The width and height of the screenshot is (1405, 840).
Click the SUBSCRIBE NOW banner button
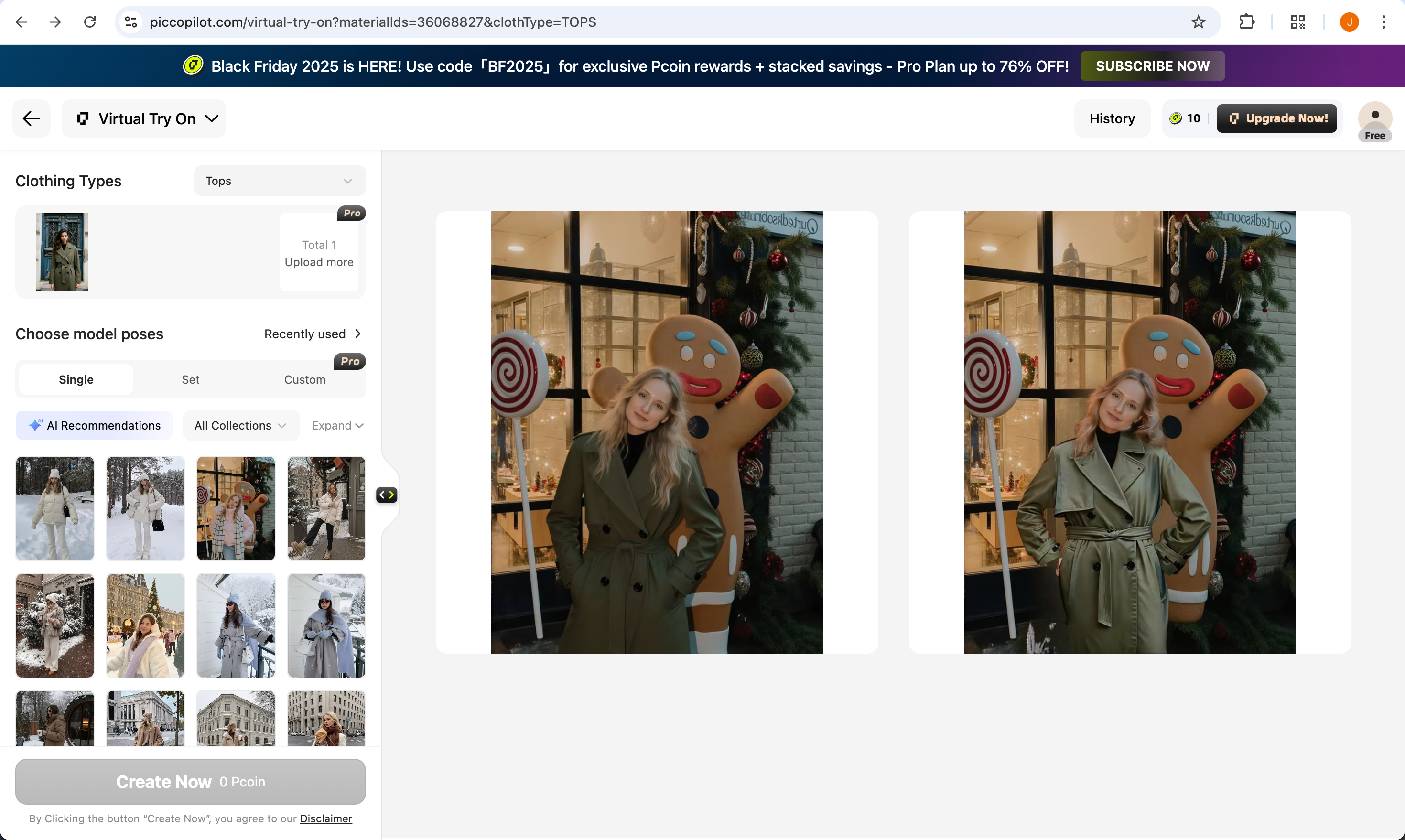point(1152,66)
